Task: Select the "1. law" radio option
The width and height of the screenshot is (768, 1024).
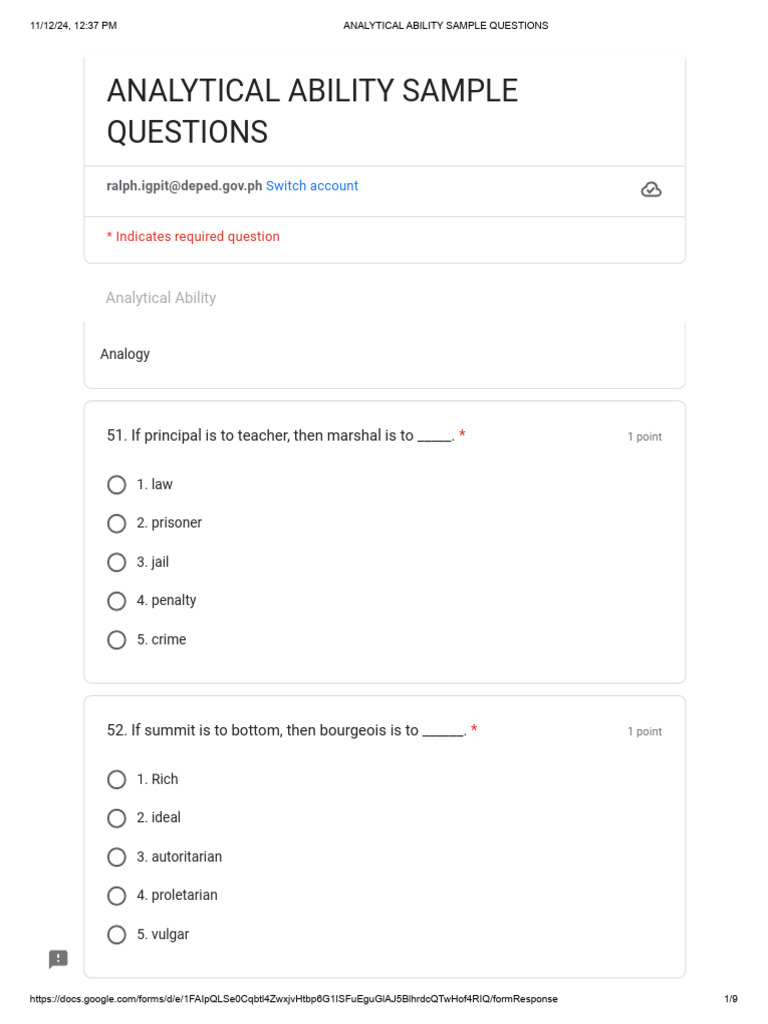Action: (117, 485)
